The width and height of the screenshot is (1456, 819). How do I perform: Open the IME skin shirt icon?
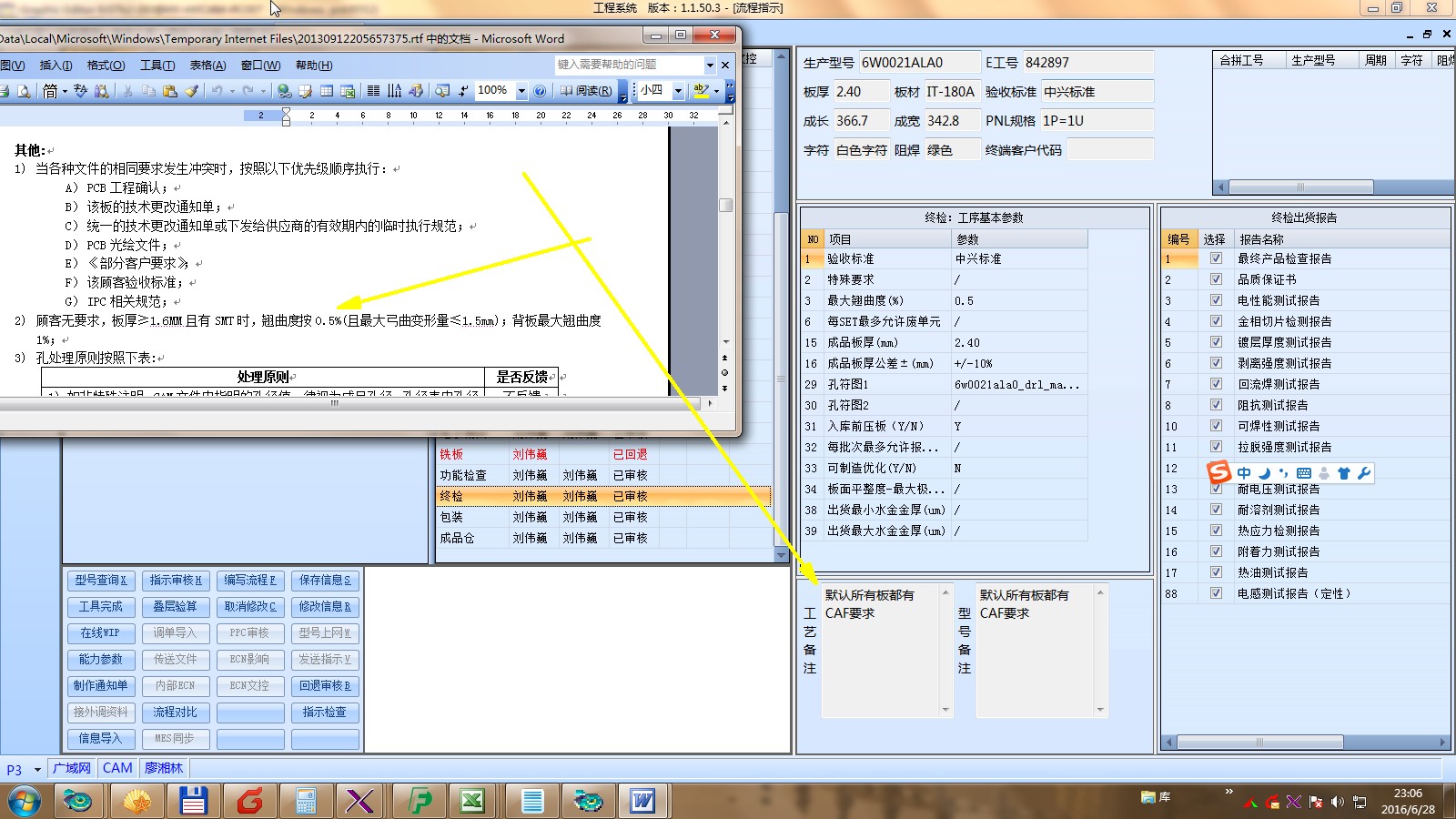(1343, 473)
